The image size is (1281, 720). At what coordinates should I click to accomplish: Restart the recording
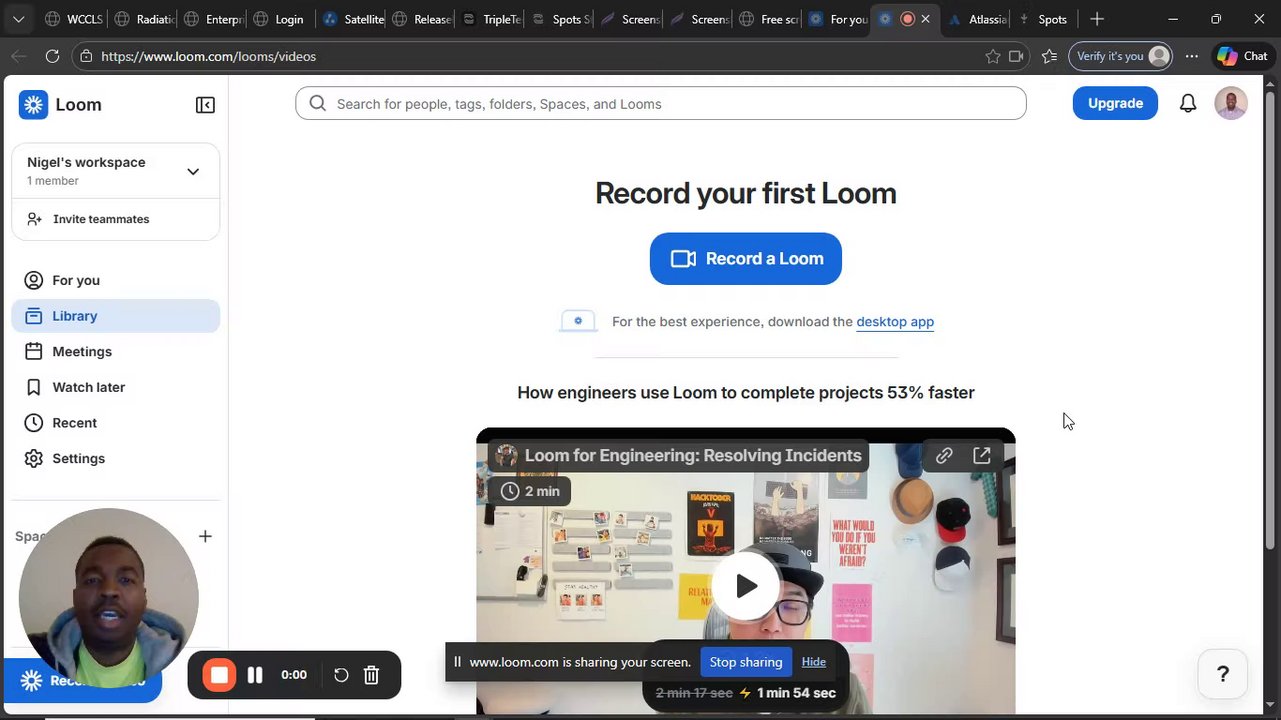(x=341, y=675)
